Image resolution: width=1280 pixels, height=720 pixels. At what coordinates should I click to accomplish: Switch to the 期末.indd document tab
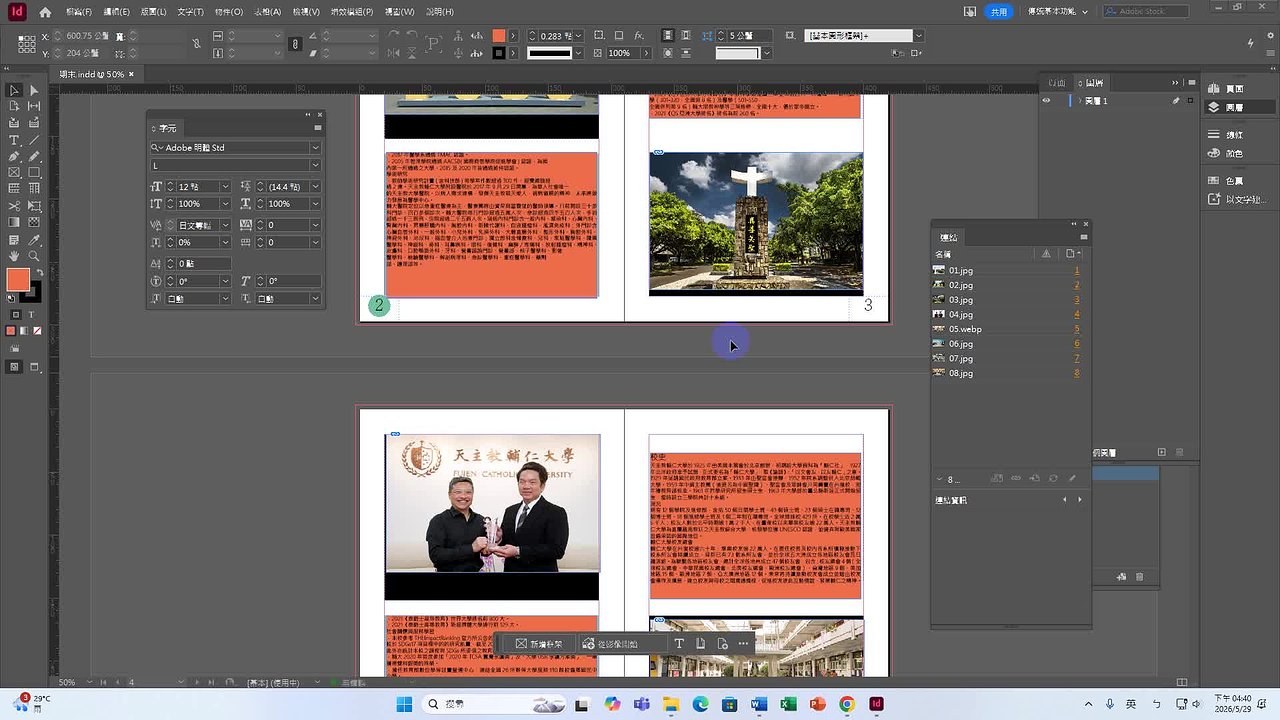91,74
